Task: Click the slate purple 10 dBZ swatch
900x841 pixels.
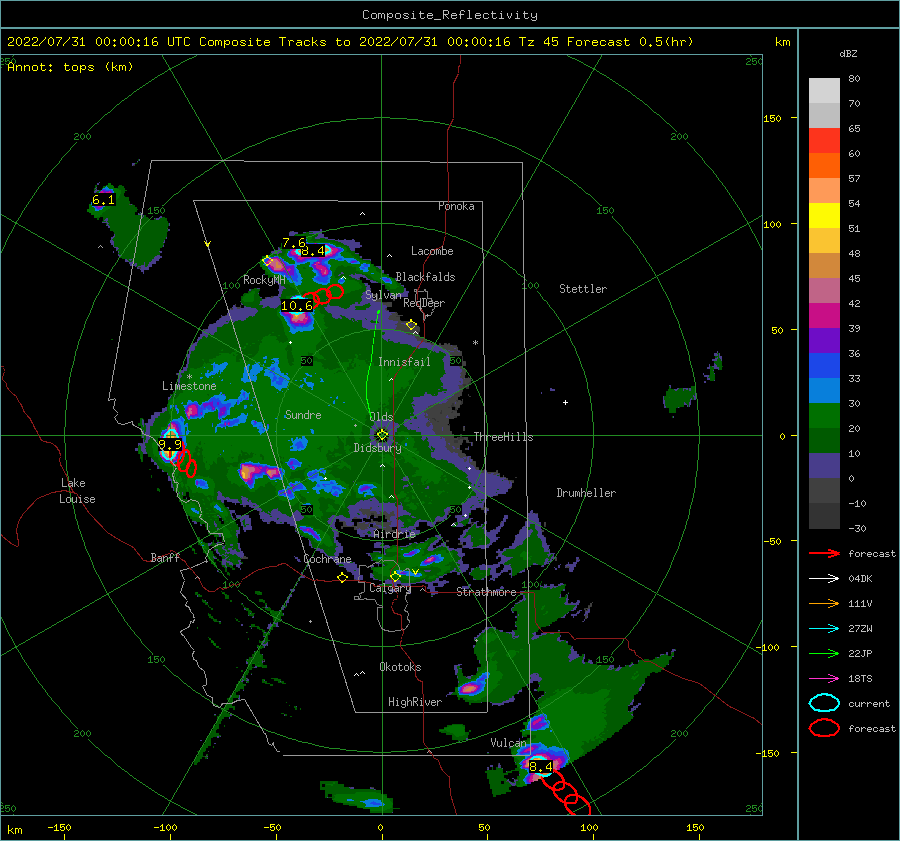Action: tap(824, 465)
